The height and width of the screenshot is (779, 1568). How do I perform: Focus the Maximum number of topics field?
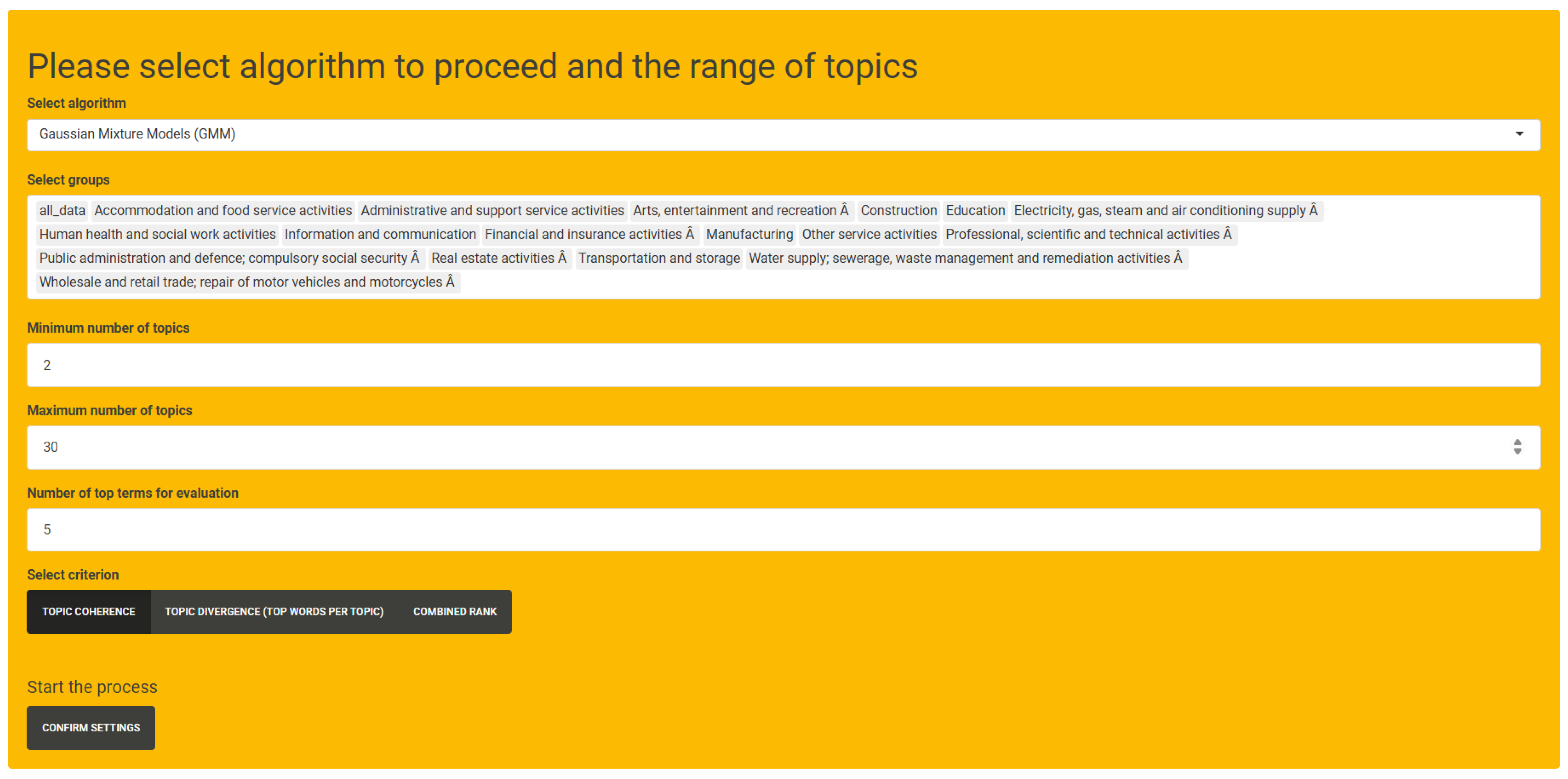[x=783, y=447]
